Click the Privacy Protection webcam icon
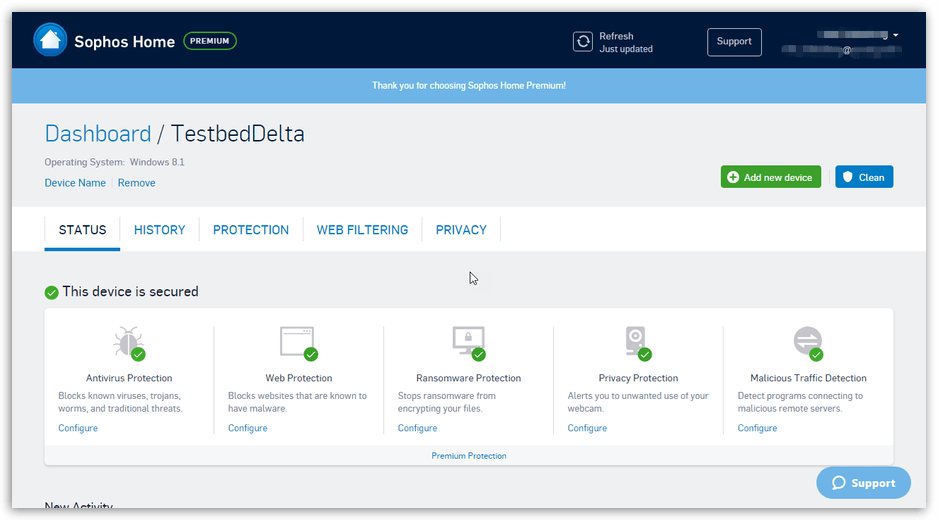 [x=638, y=343]
